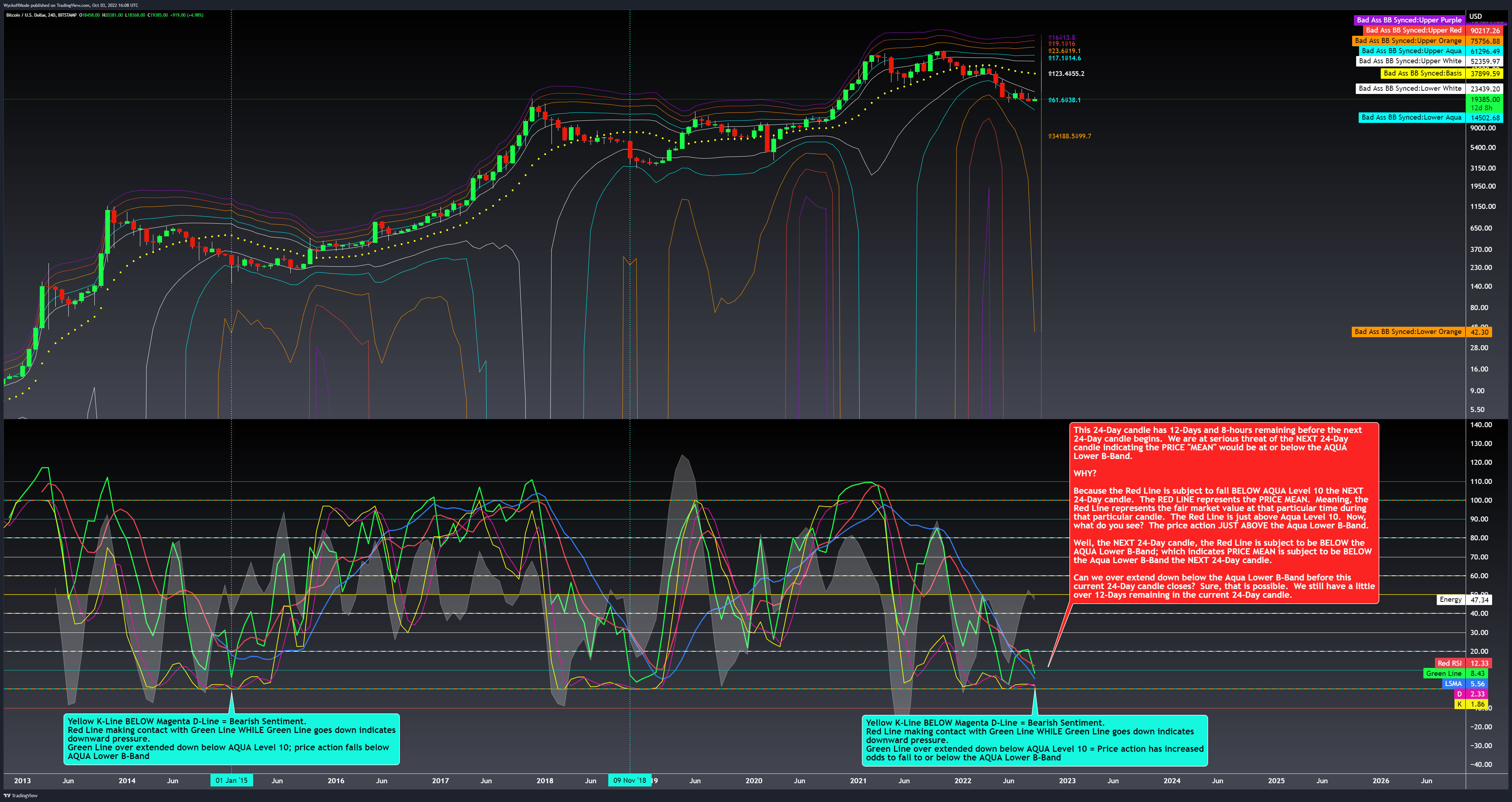1512x802 pixels.
Task: Click the 2023 label on time axis
Action: pyautogui.click(x=1067, y=781)
